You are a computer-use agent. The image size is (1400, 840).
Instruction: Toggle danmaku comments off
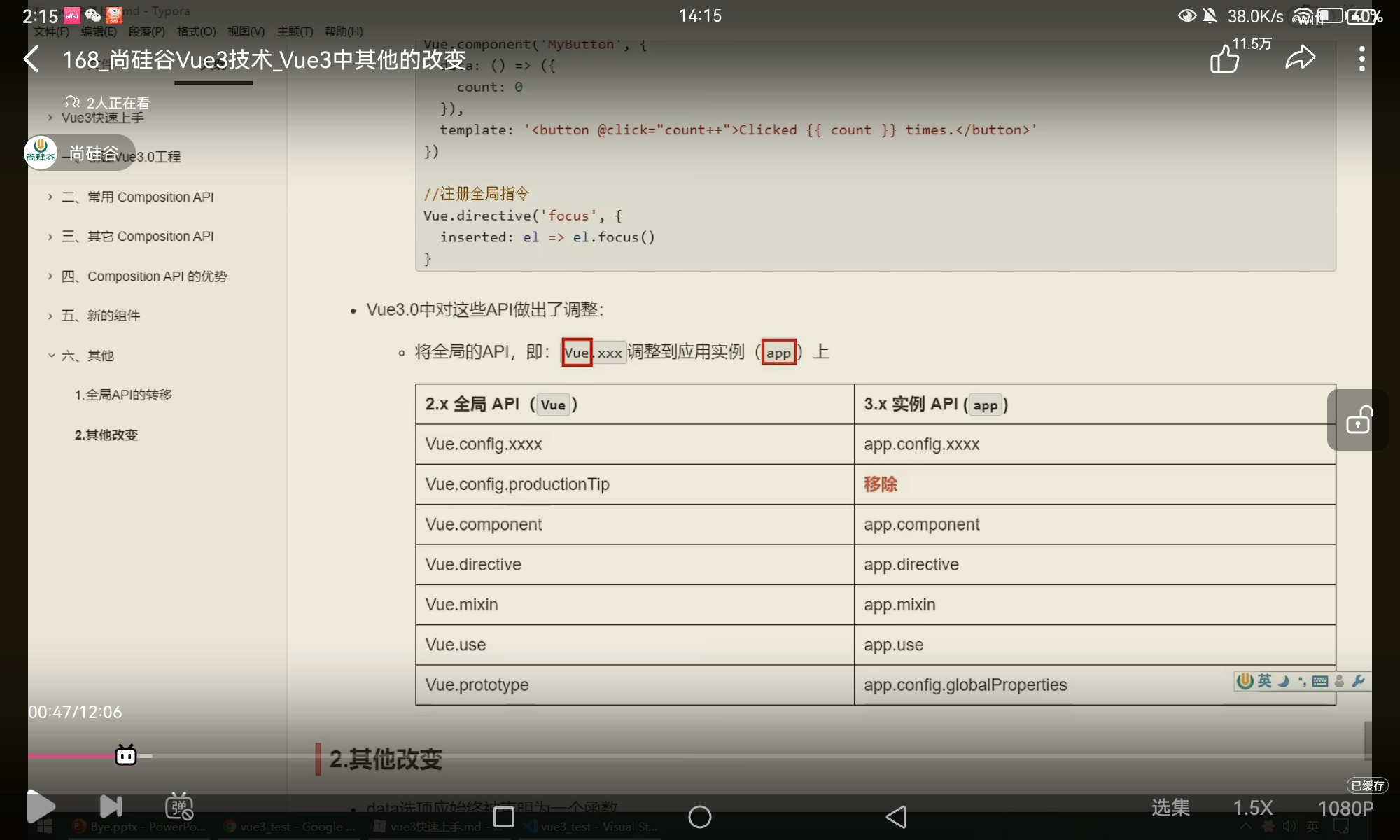click(179, 806)
